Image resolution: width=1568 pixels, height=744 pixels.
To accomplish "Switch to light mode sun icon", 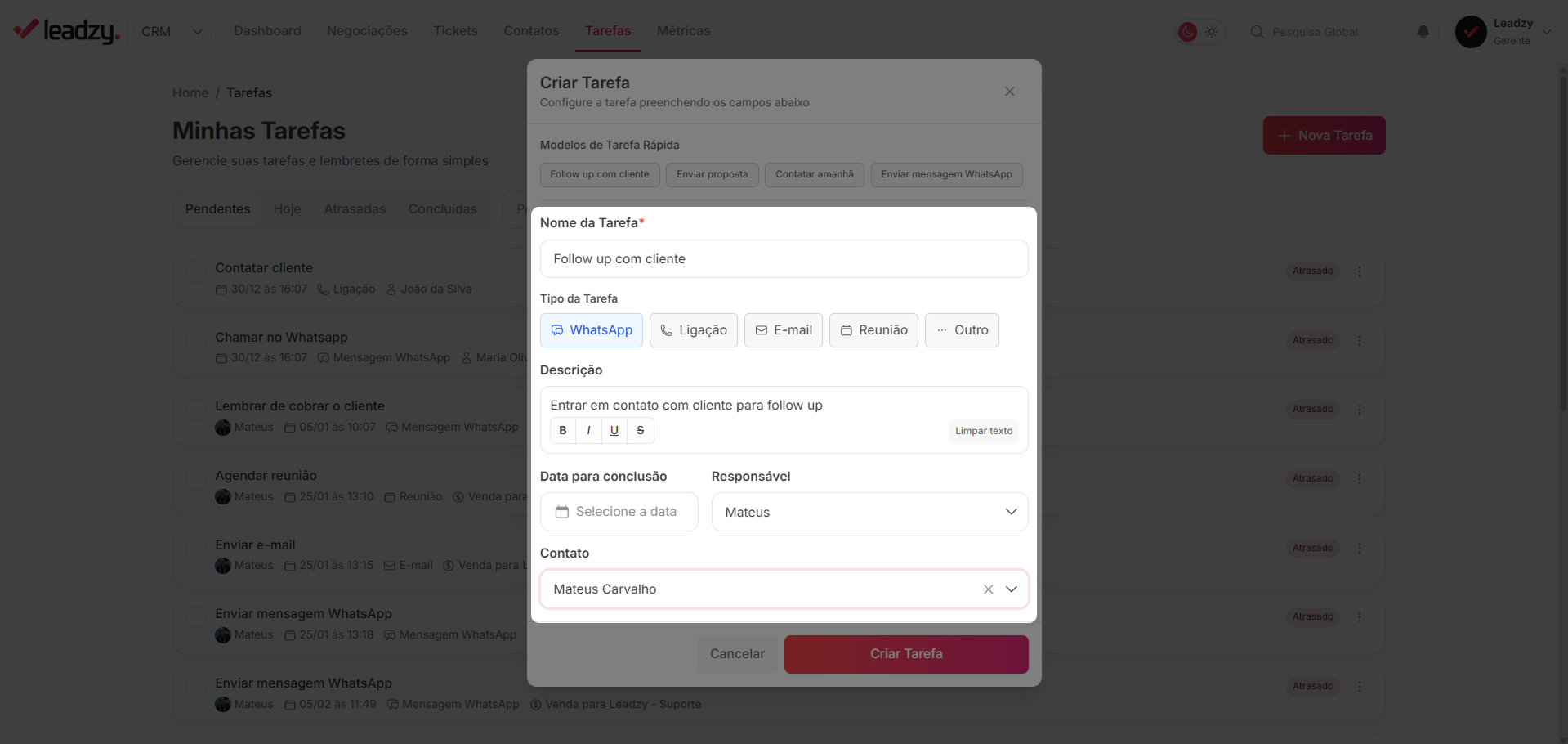I will (1212, 32).
